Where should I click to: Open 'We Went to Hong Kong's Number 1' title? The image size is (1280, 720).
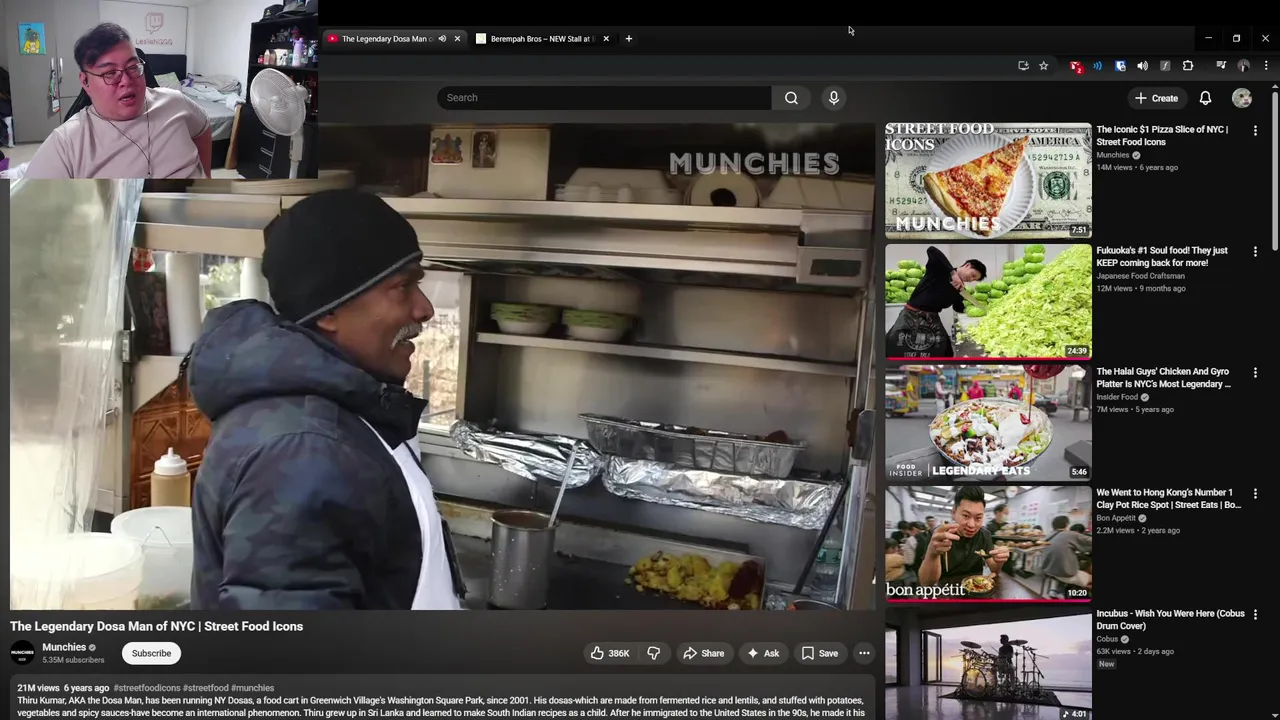(1168, 498)
